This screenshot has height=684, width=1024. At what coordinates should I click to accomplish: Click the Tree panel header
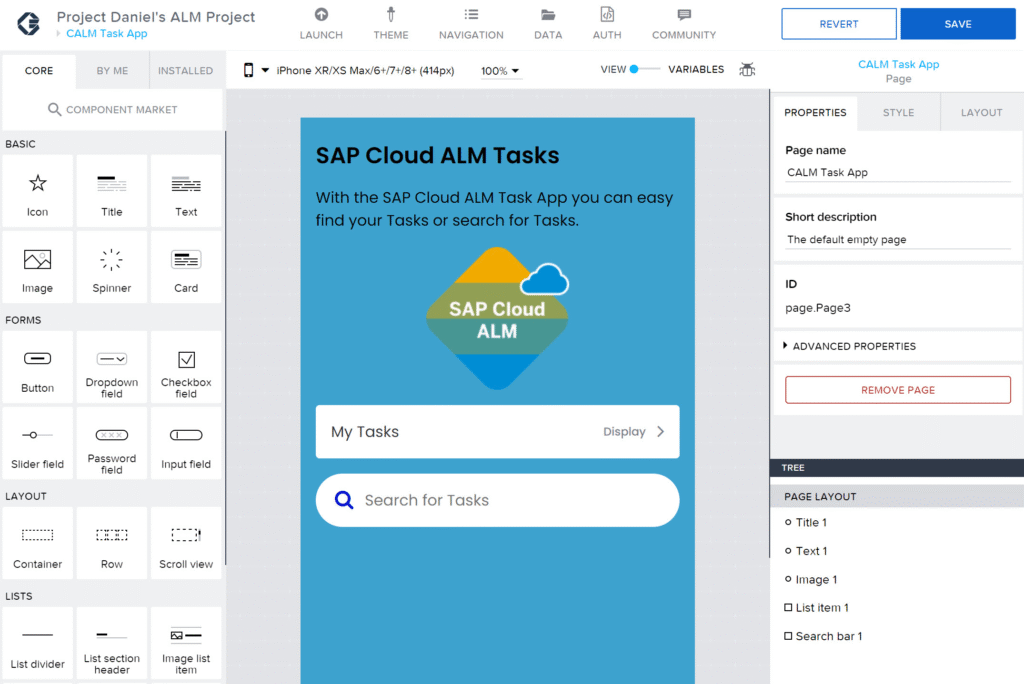click(x=897, y=468)
